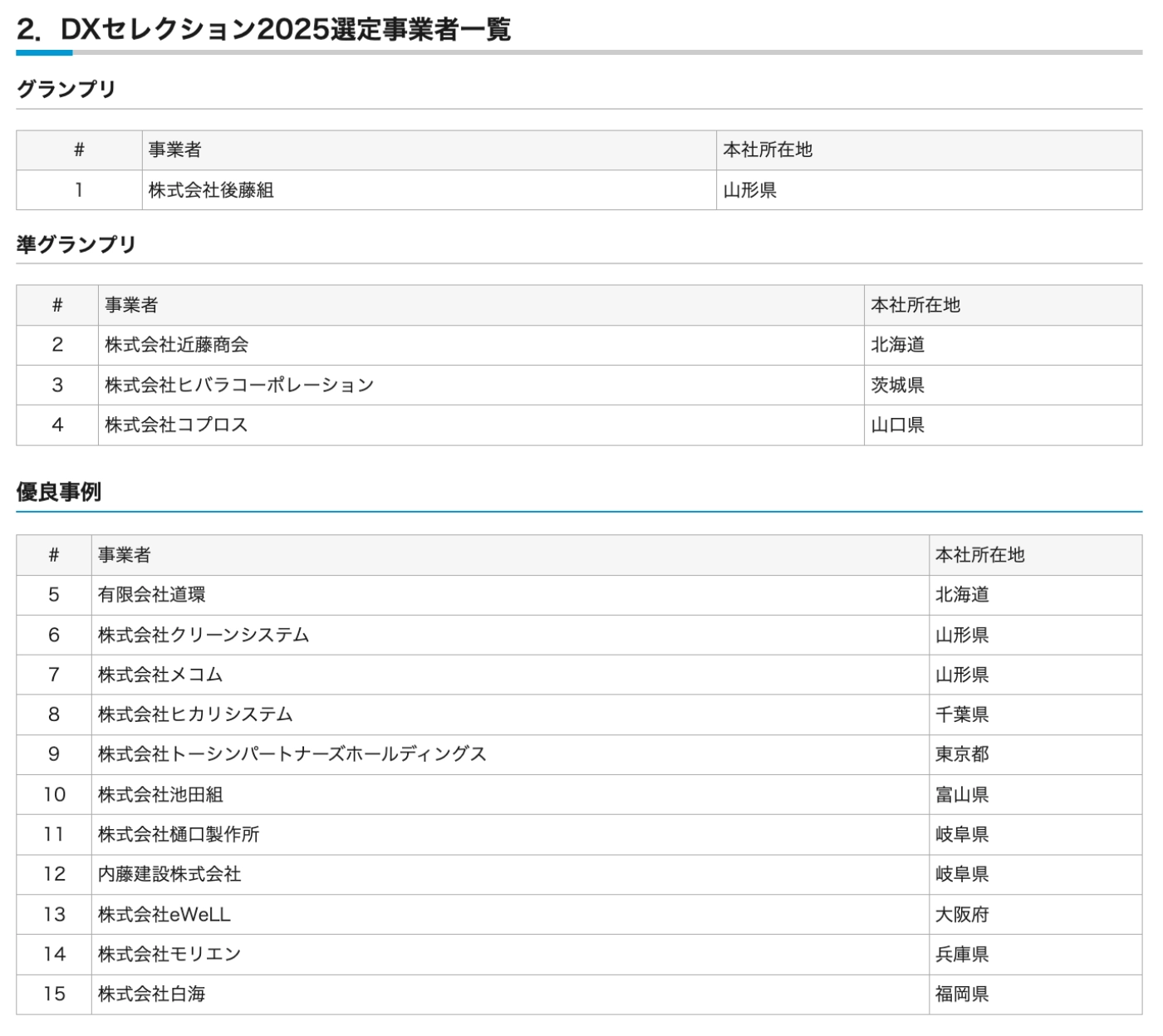Screen dimensions: 1163x1036
Task: Select the cell 株式会社モリエン
Action: [510, 954]
